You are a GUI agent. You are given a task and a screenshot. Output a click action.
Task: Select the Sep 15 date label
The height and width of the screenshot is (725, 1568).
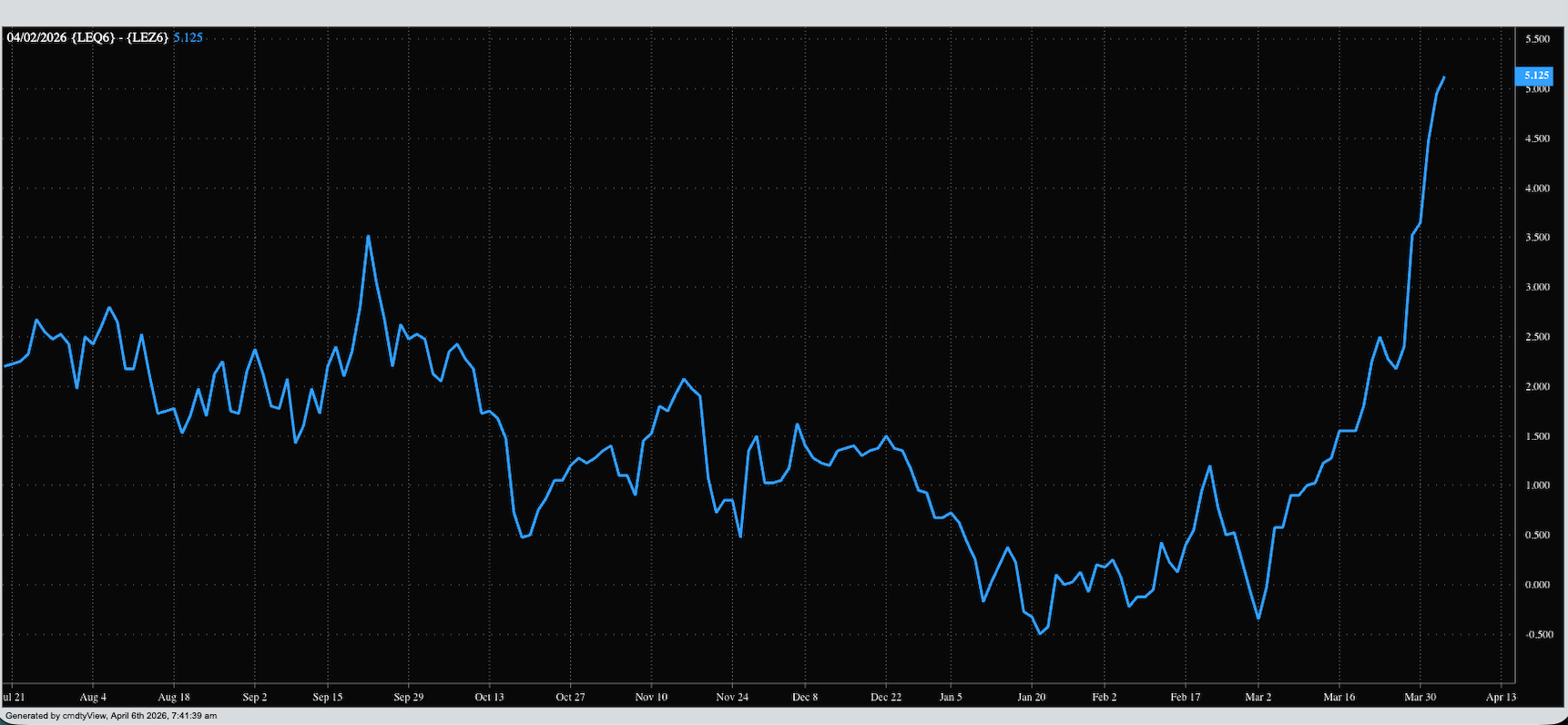point(328,697)
